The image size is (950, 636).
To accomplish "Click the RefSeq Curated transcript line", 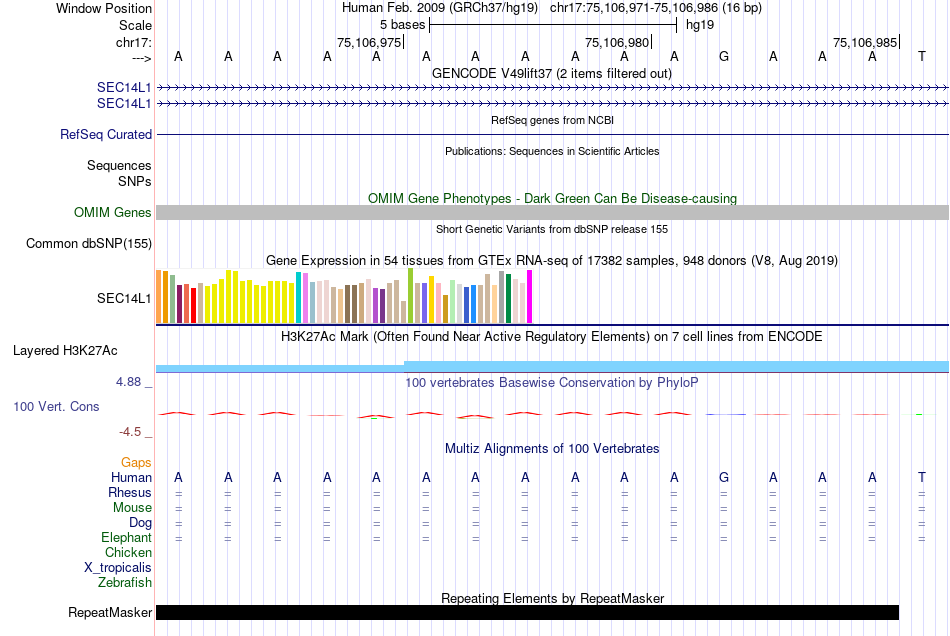I will (x=552, y=134).
